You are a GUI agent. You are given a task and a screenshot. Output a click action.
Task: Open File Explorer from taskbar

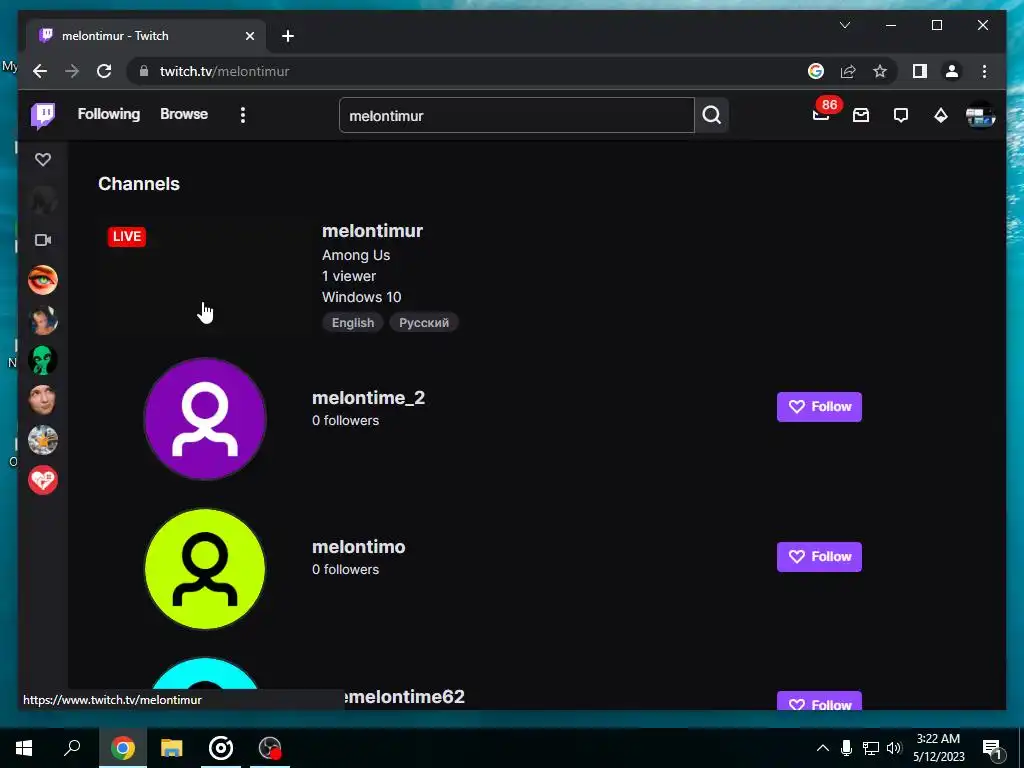point(172,748)
